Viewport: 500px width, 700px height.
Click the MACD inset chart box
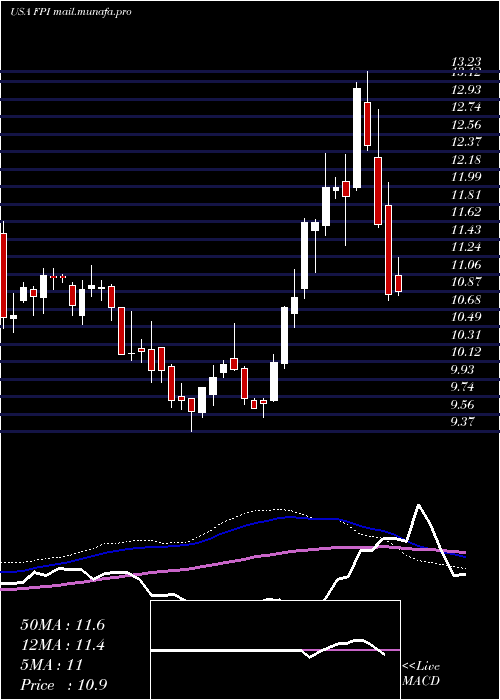coord(275,650)
